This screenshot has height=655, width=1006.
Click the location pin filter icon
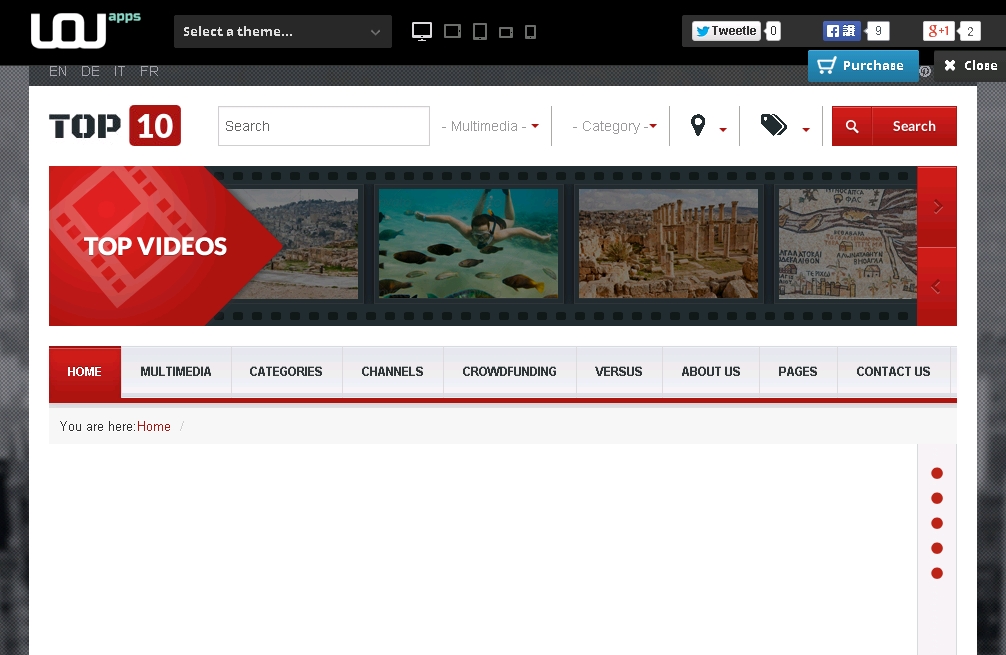tap(698, 126)
